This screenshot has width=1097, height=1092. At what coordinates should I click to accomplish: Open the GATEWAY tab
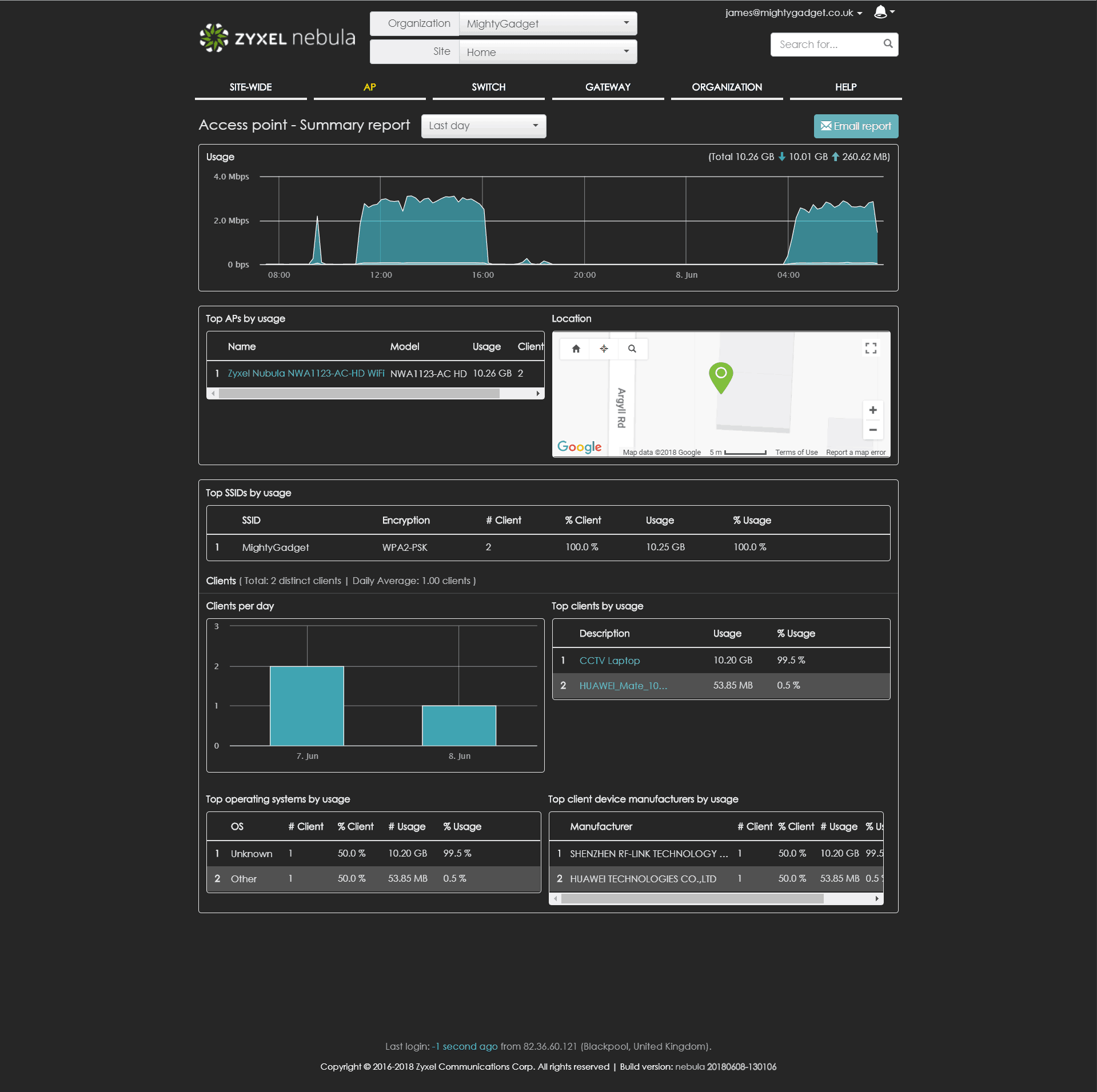pos(607,87)
